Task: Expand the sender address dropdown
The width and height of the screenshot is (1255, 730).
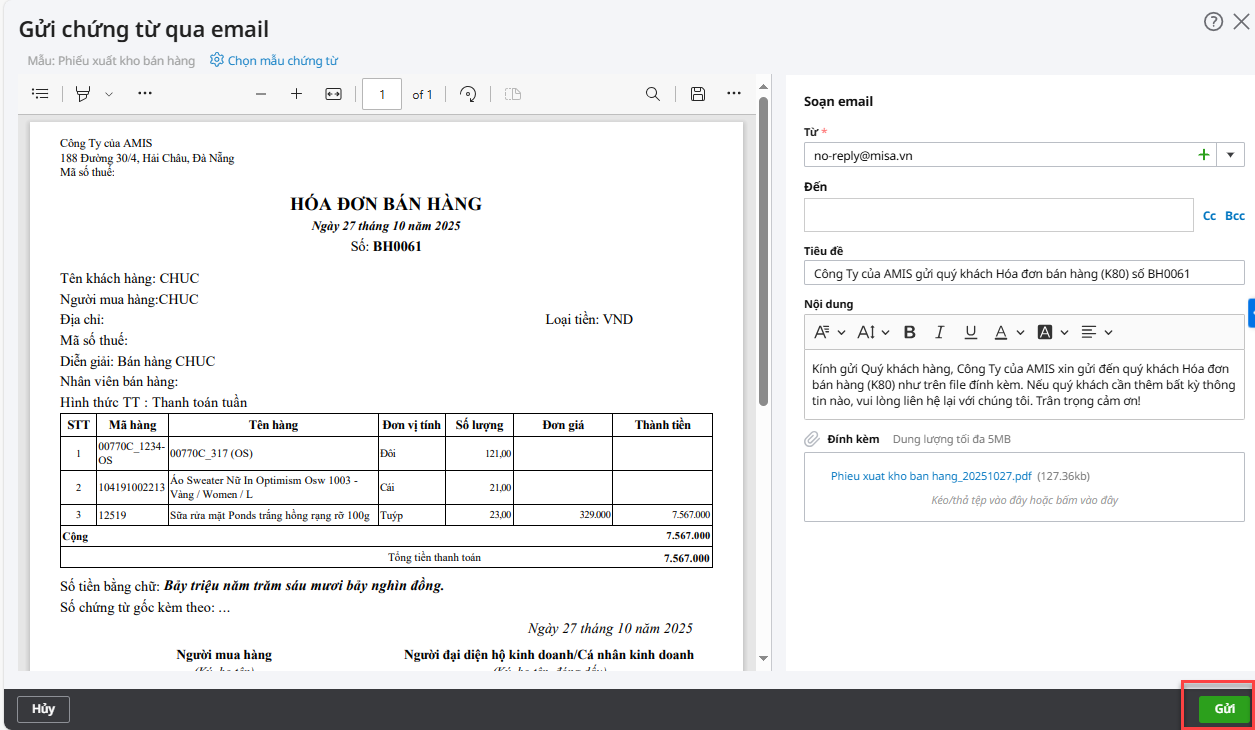Action: (x=1230, y=155)
